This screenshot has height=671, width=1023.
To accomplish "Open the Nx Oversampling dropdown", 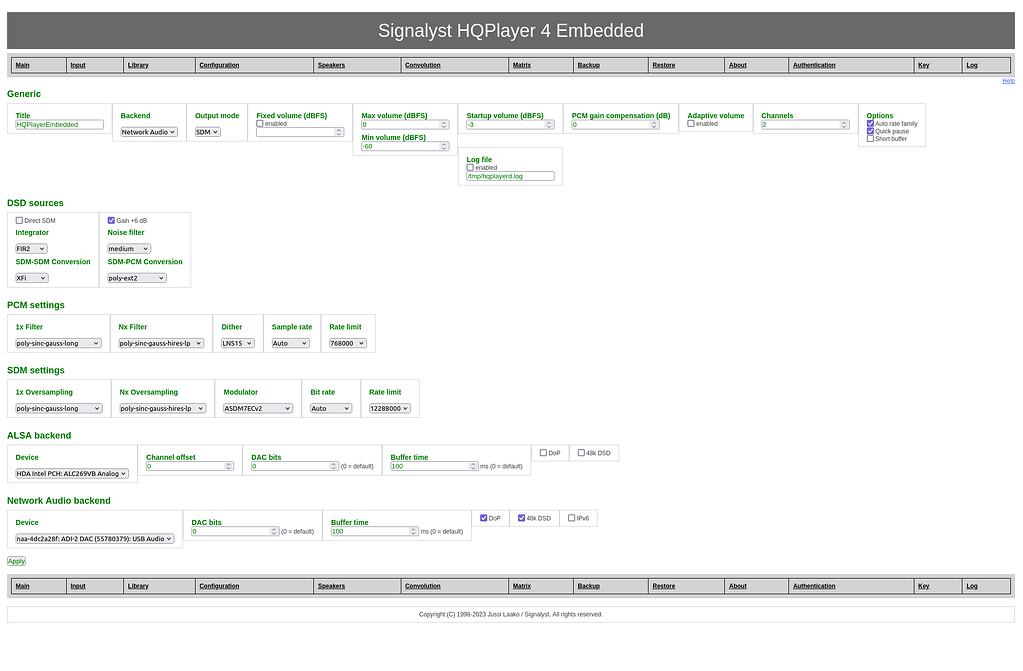I will [162, 409].
